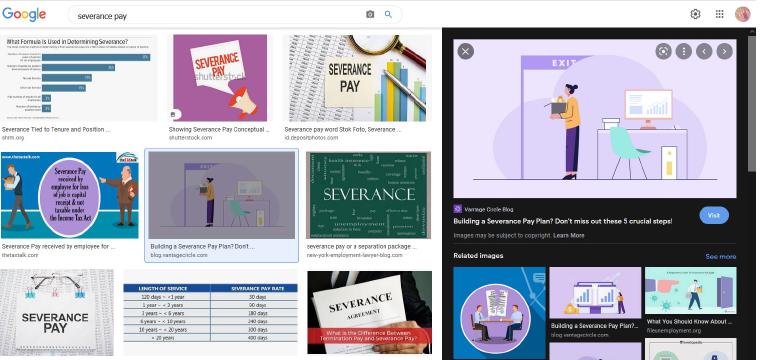
Task: Click the Learn More copyright link
Action: click(x=569, y=235)
